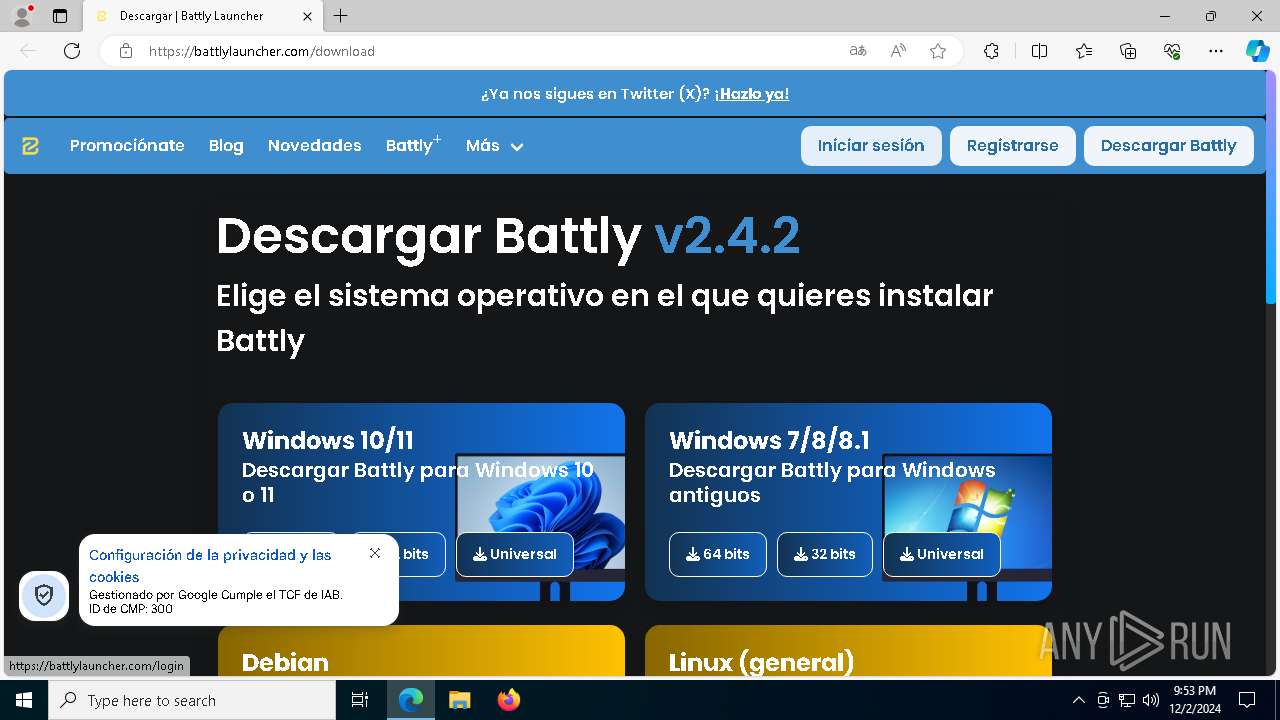This screenshot has width=1280, height=720.
Task: Close the cookie privacy popup
Action: click(375, 553)
